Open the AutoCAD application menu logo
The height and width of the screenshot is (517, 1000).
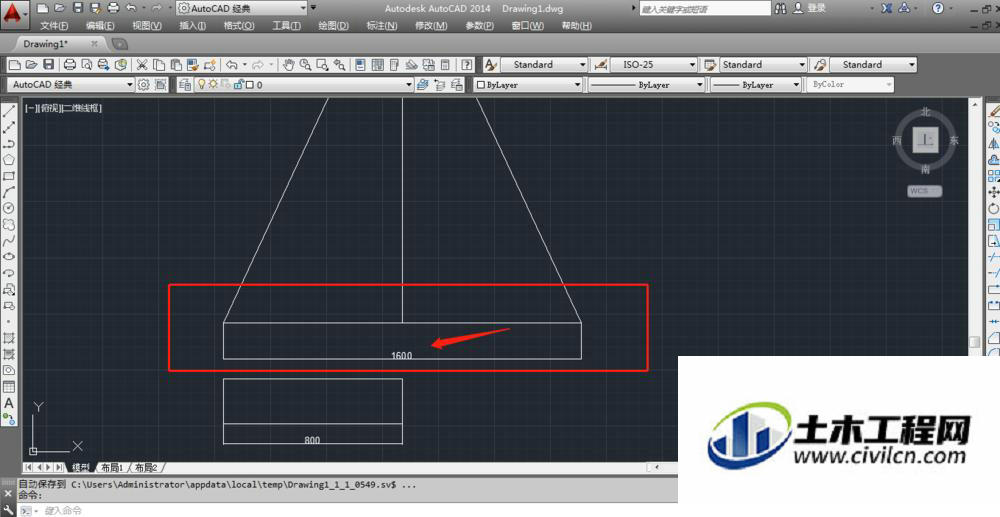[x=15, y=13]
